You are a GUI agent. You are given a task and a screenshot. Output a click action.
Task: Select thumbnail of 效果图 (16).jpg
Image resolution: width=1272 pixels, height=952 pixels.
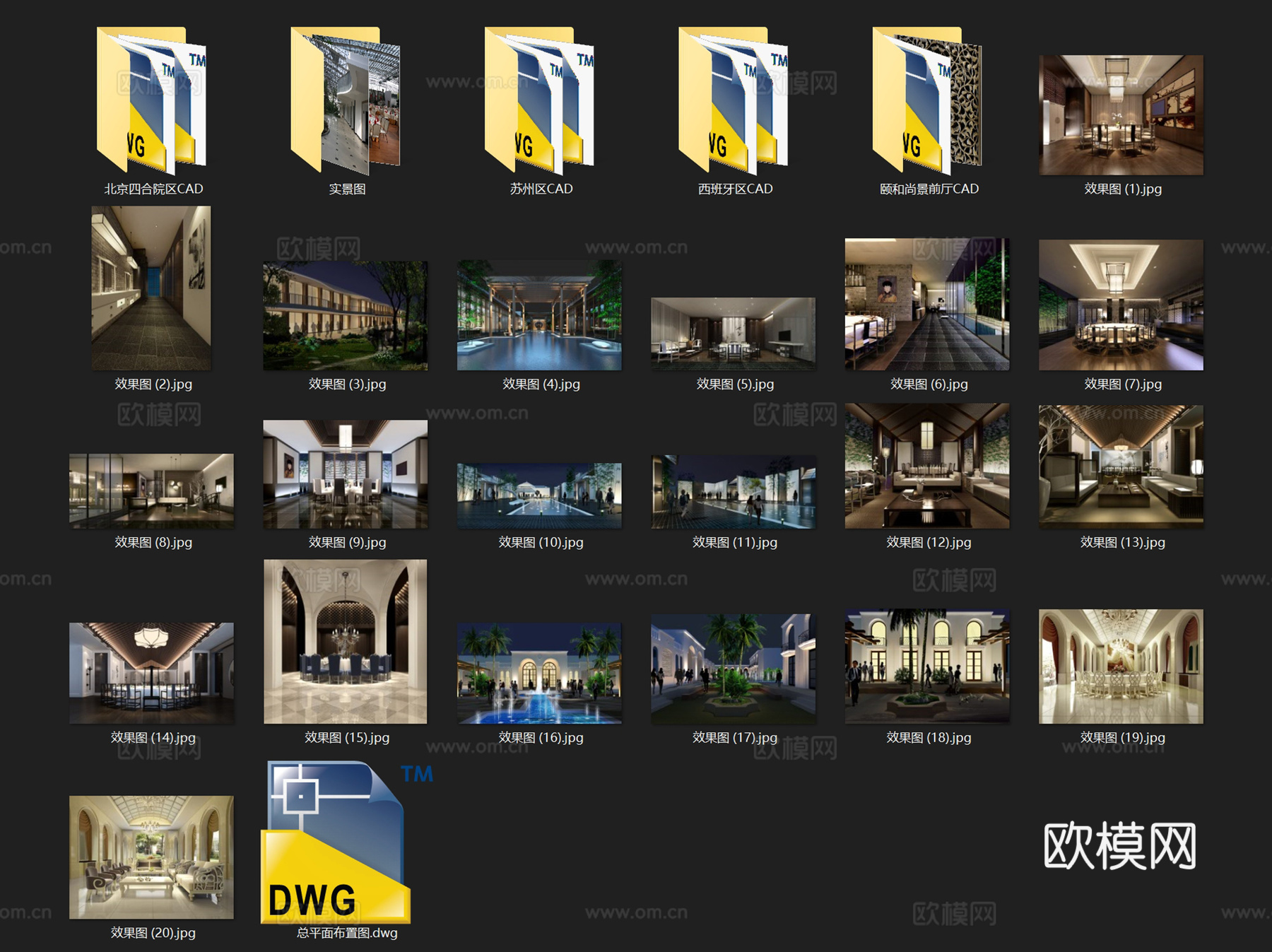pyautogui.click(x=540, y=673)
